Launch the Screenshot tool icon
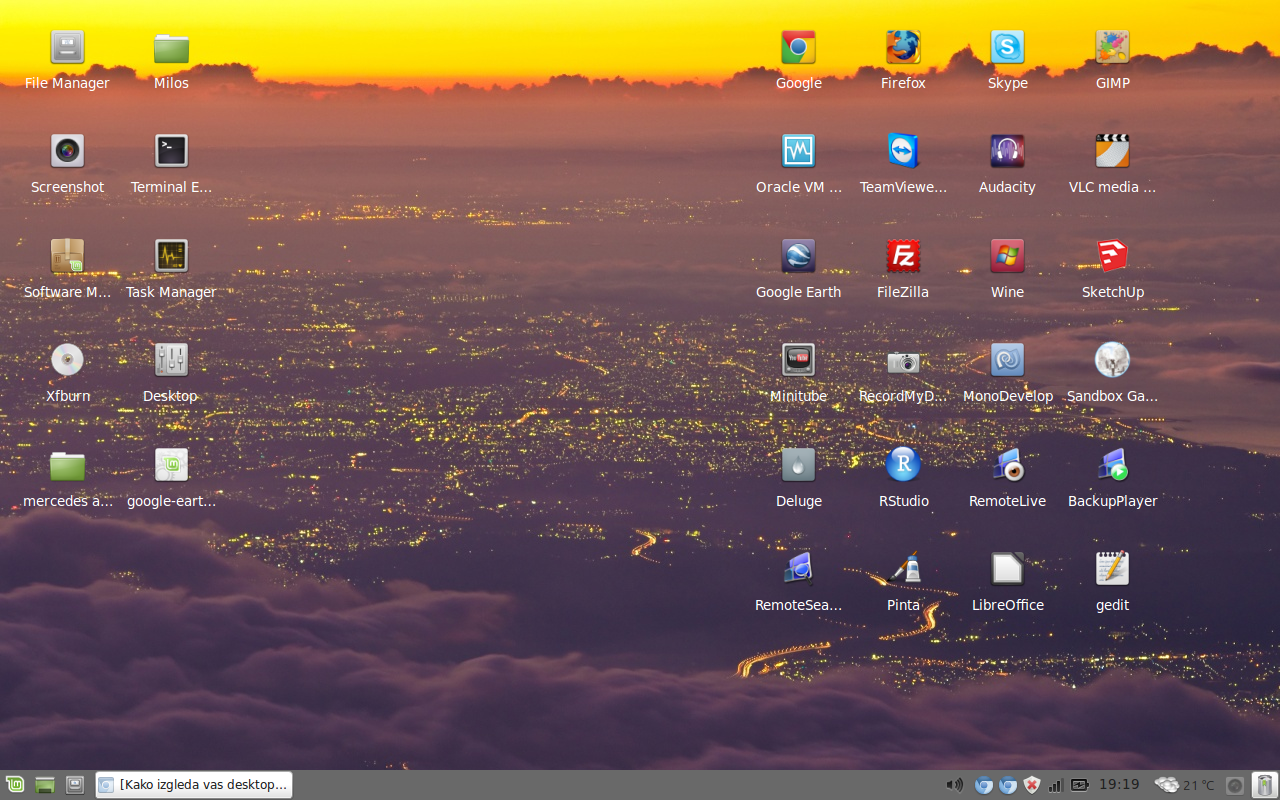The width and height of the screenshot is (1280, 800). click(67, 151)
